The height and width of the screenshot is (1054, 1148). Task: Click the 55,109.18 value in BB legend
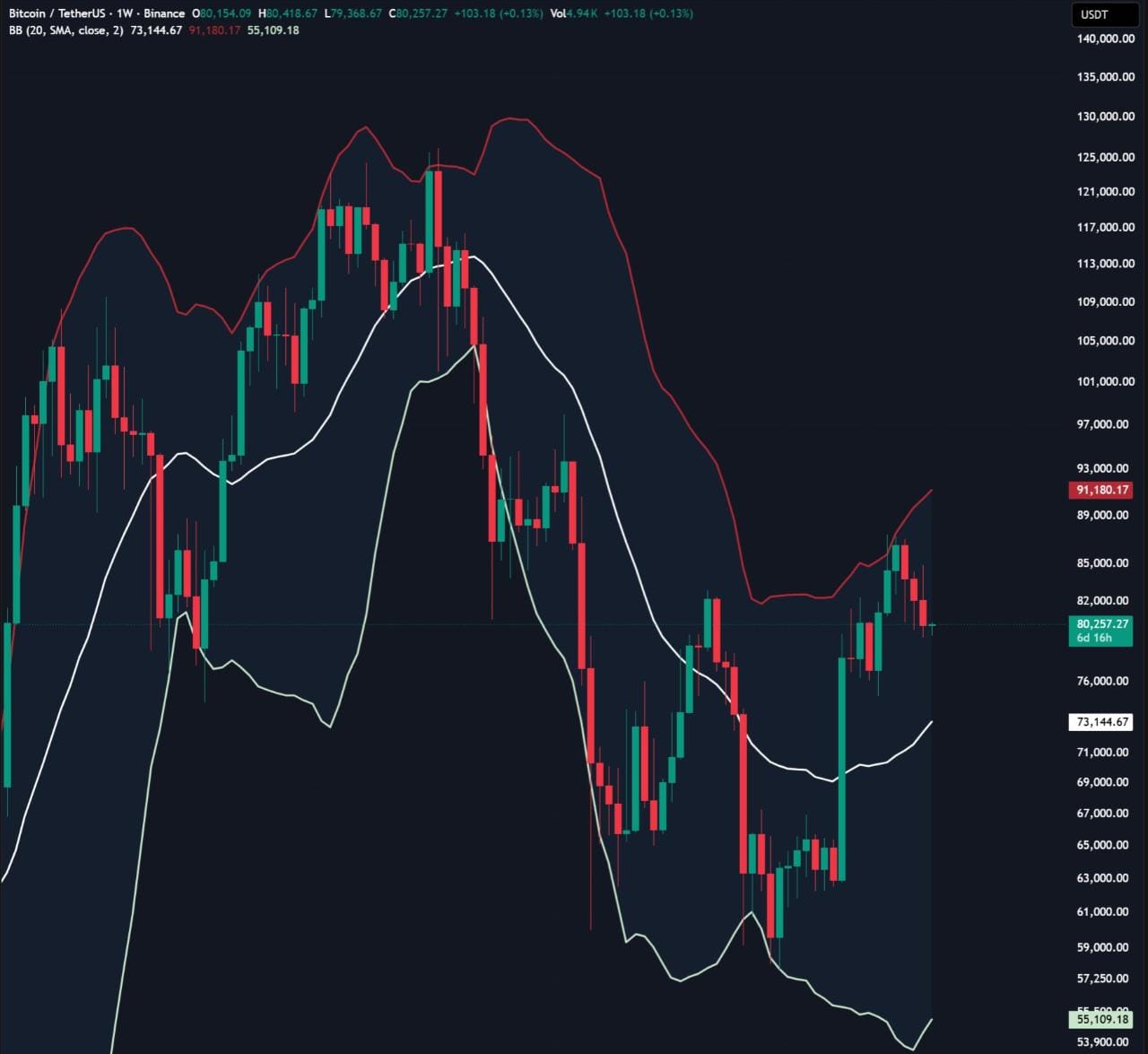click(273, 30)
